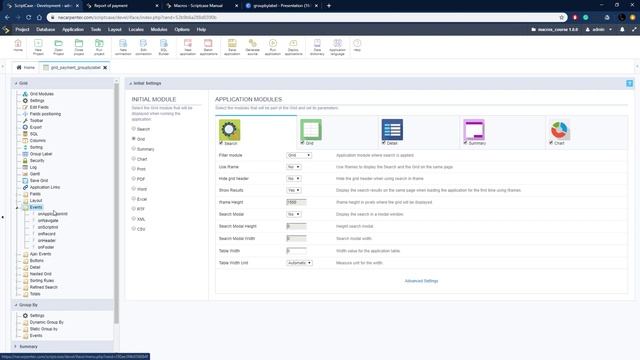Click the blue help icon in Initial Settings bar
This screenshot has height=360, width=640.
coord(629,83)
